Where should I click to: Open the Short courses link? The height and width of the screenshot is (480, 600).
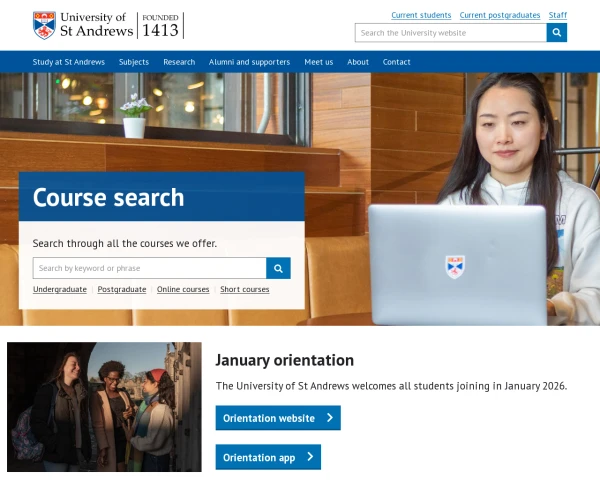click(245, 289)
